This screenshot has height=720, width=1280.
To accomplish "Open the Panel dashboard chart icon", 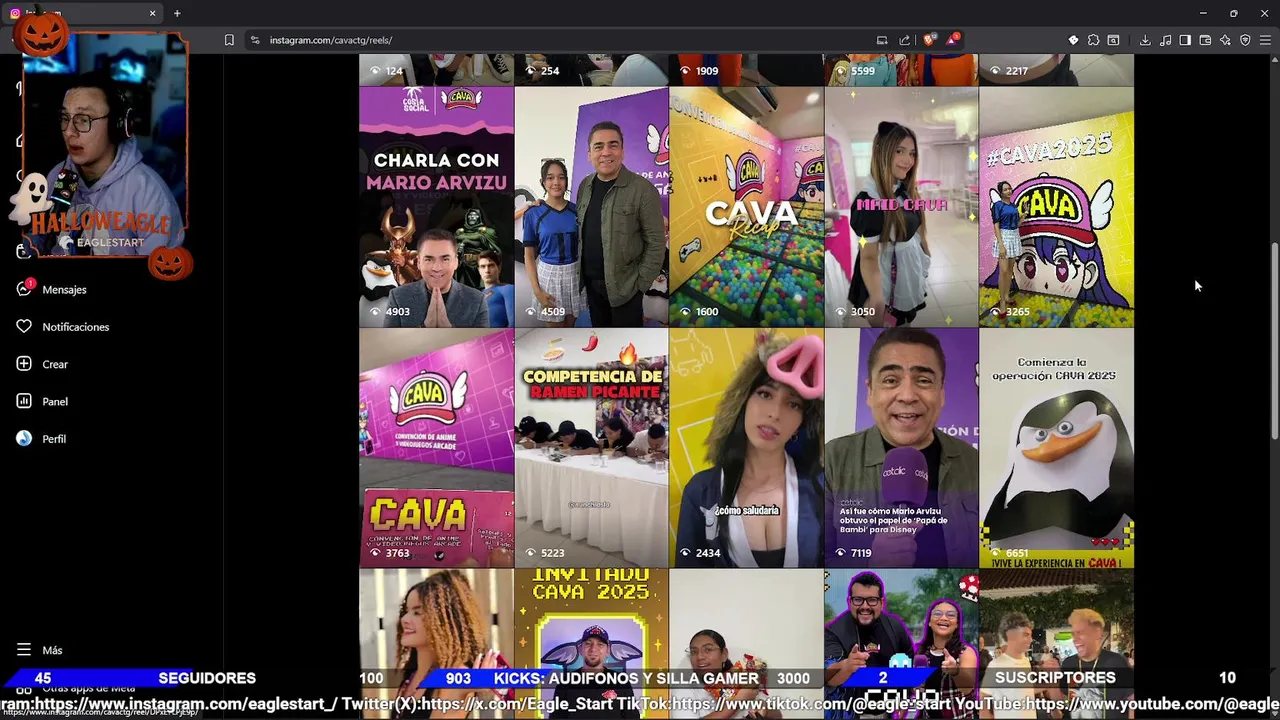I will (x=24, y=401).
